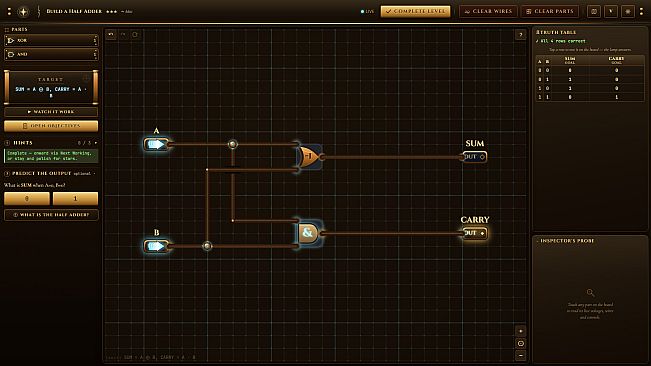Click the Watch It Work button
The height and width of the screenshot is (366, 651).
point(51,112)
